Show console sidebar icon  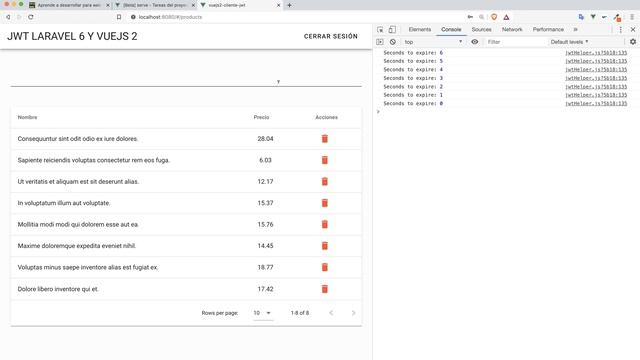(380, 42)
